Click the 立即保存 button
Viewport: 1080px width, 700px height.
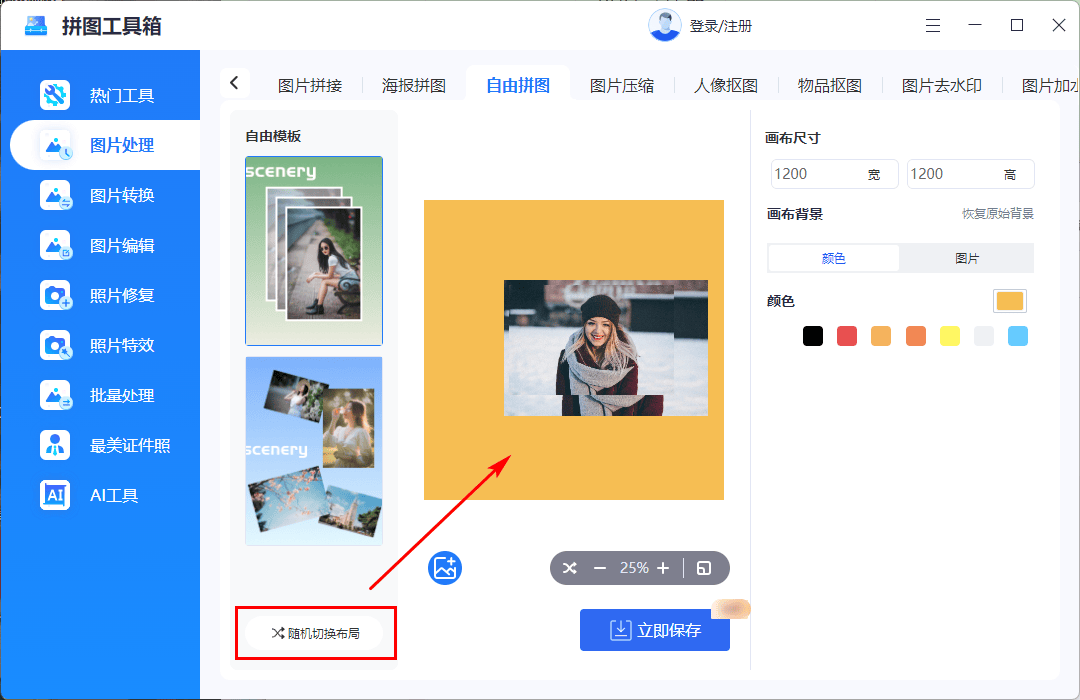tap(655, 630)
